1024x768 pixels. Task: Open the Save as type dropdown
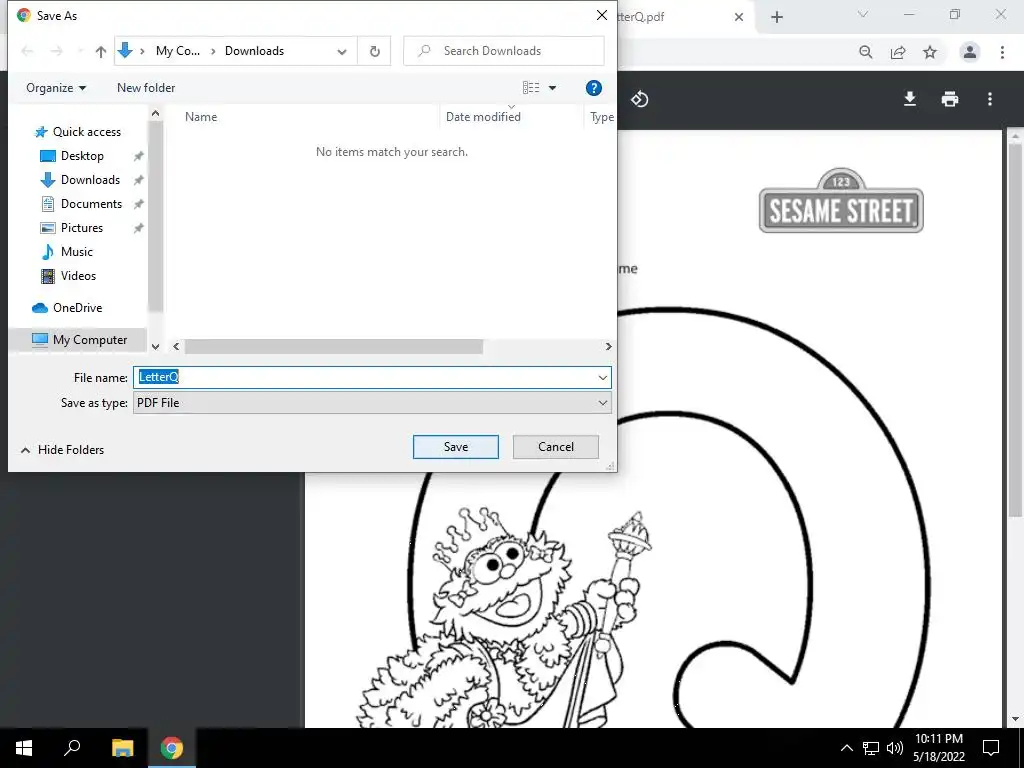point(372,403)
